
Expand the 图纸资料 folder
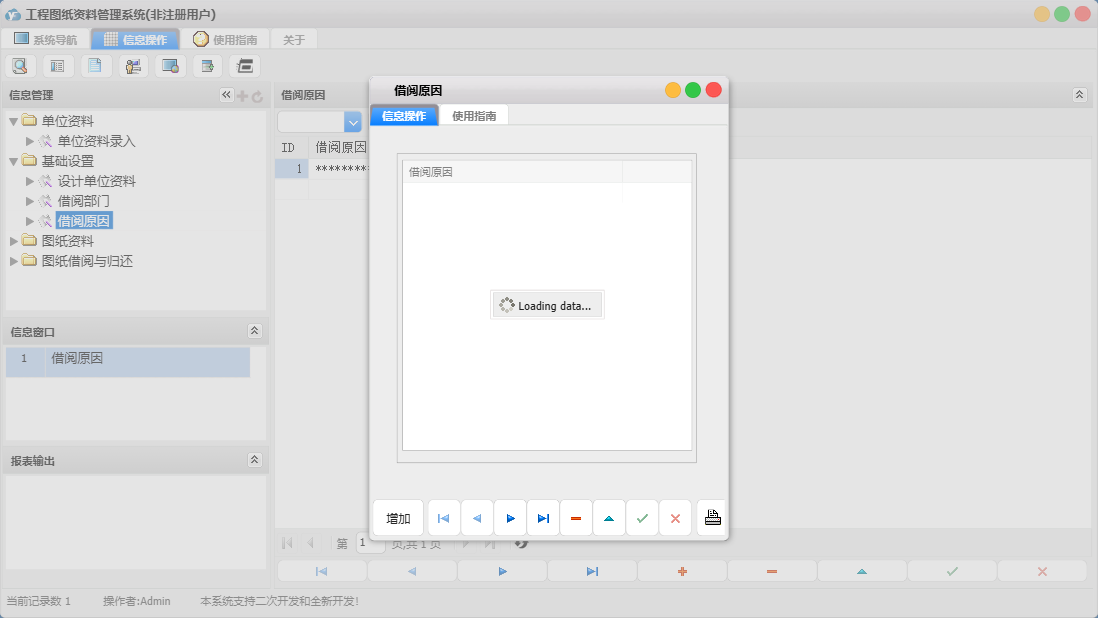14,241
